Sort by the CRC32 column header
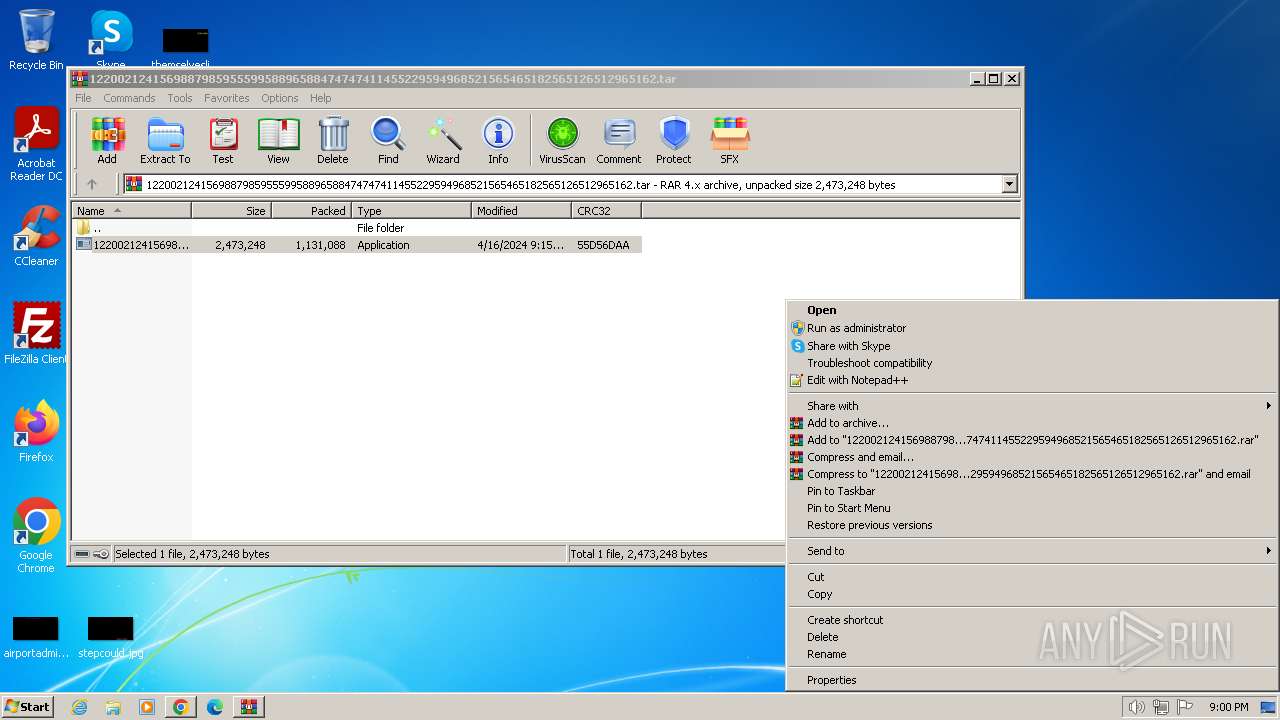Screen dimensions: 1280x720 pyautogui.click(x=606, y=211)
